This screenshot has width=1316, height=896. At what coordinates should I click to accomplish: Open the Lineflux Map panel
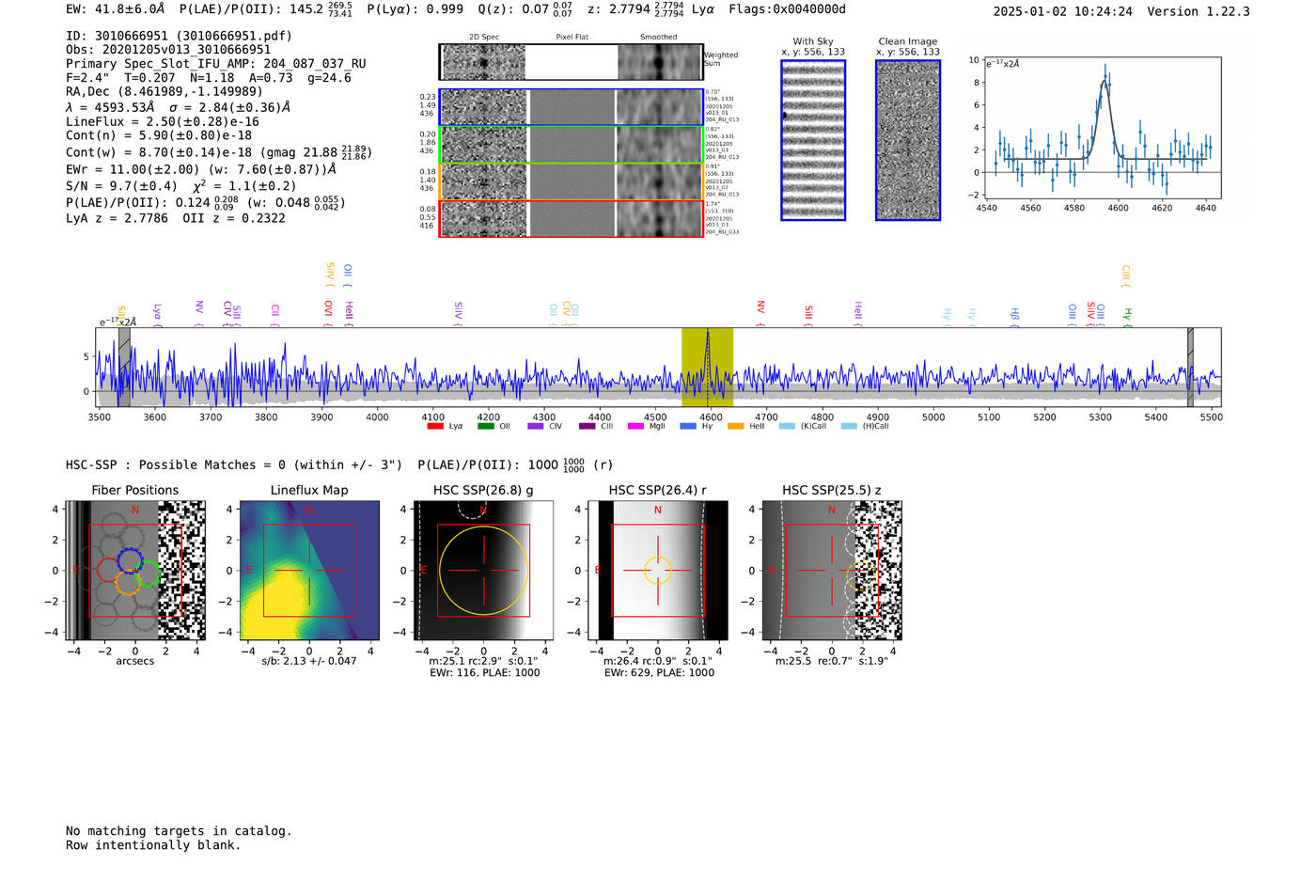pos(309,571)
